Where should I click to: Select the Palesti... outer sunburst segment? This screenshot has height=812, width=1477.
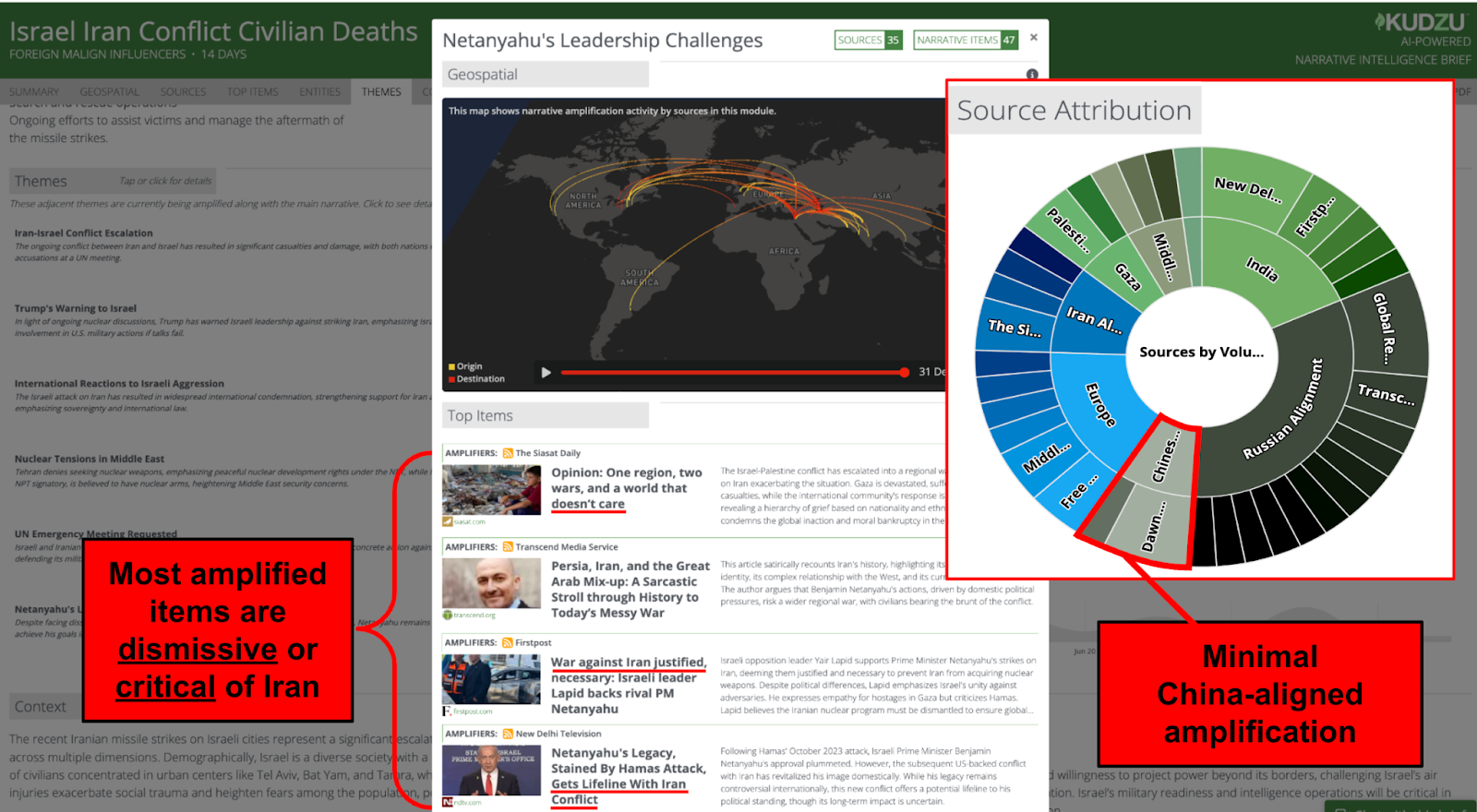[x=1068, y=231]
